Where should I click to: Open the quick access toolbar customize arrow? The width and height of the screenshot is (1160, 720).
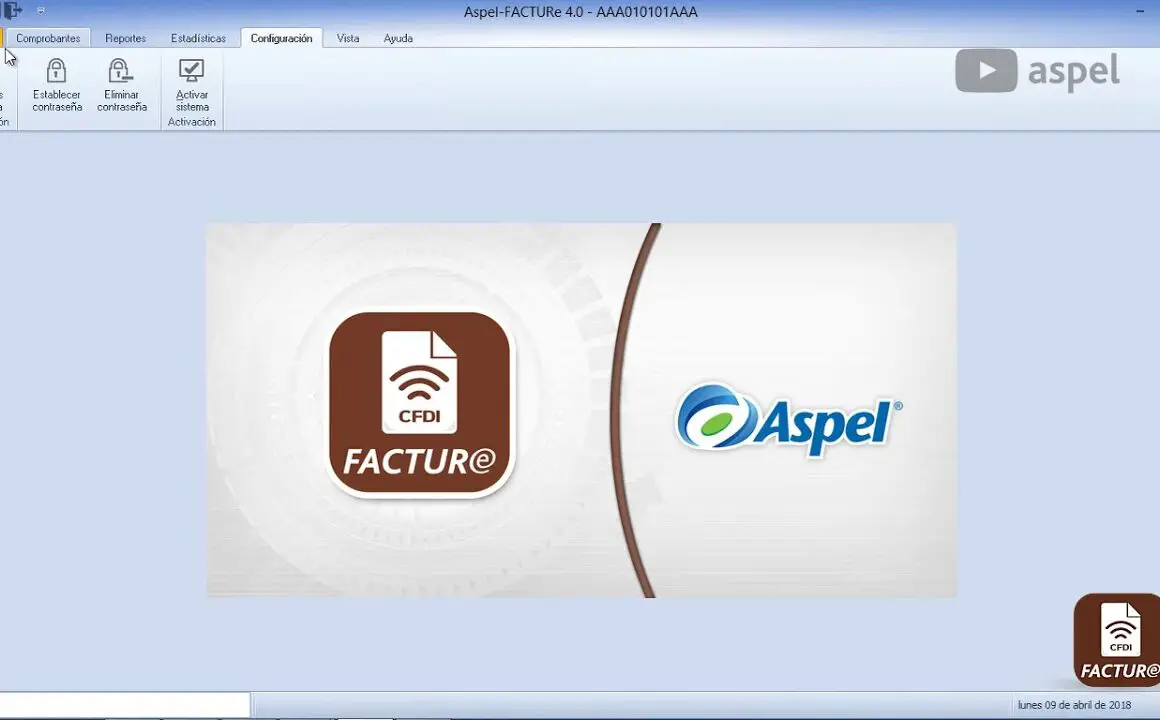coord(41,11)
